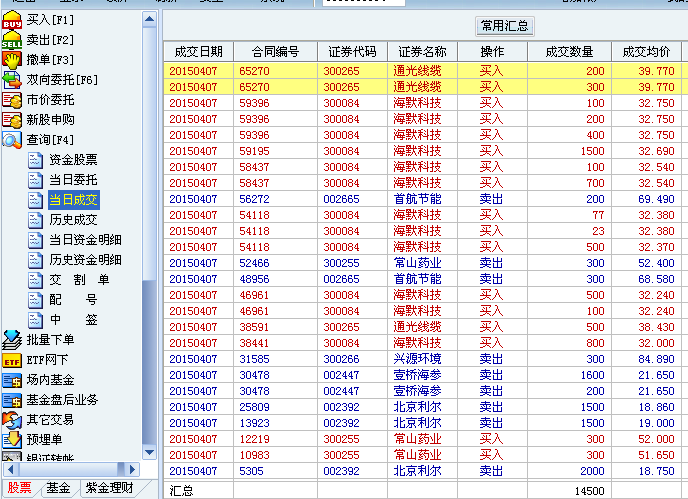Click the green SELL icon for 卖出[F2]

click(x=12, y=40)
